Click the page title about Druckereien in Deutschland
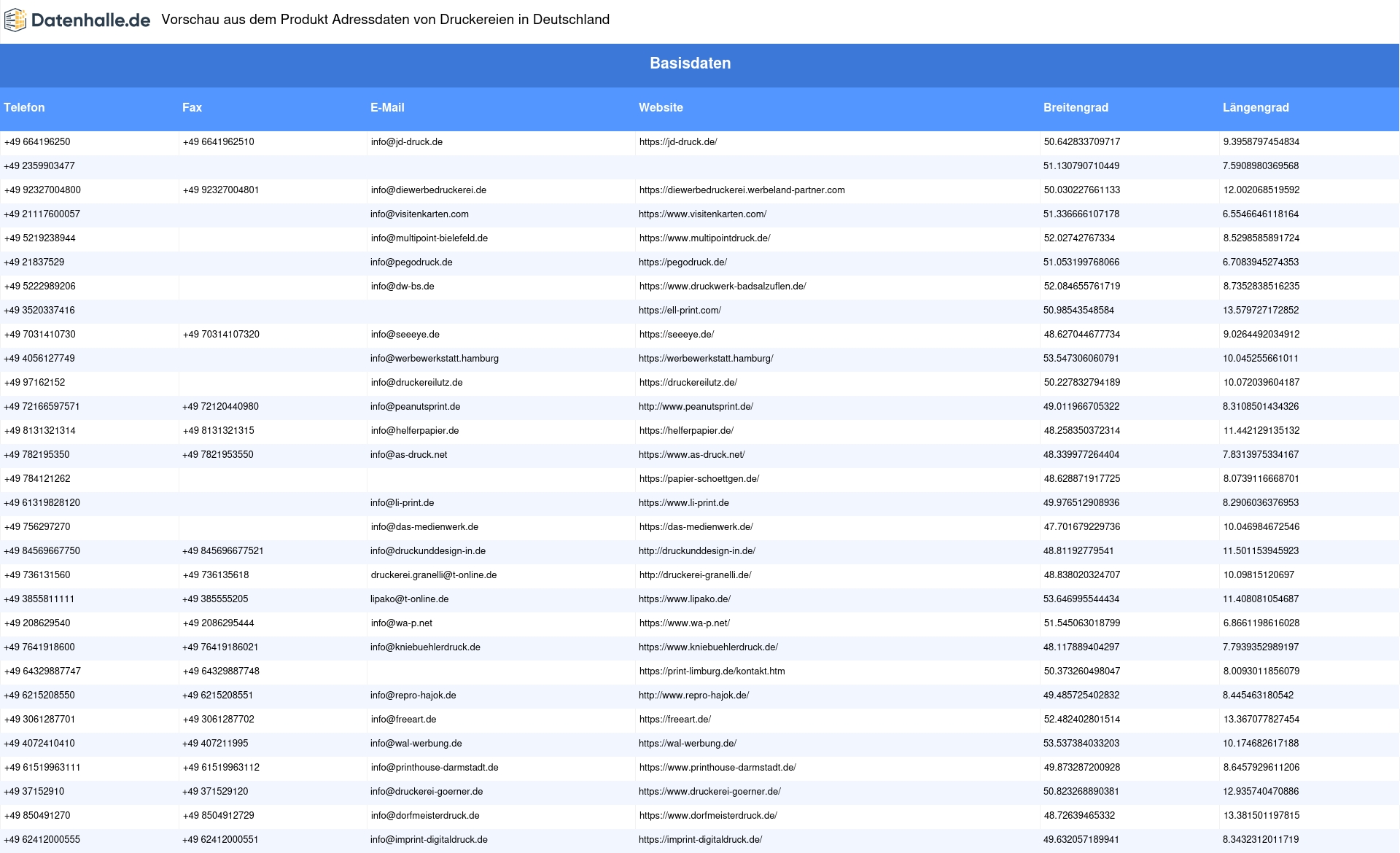This screenshot has width=1400, height=853. (385, 20)
